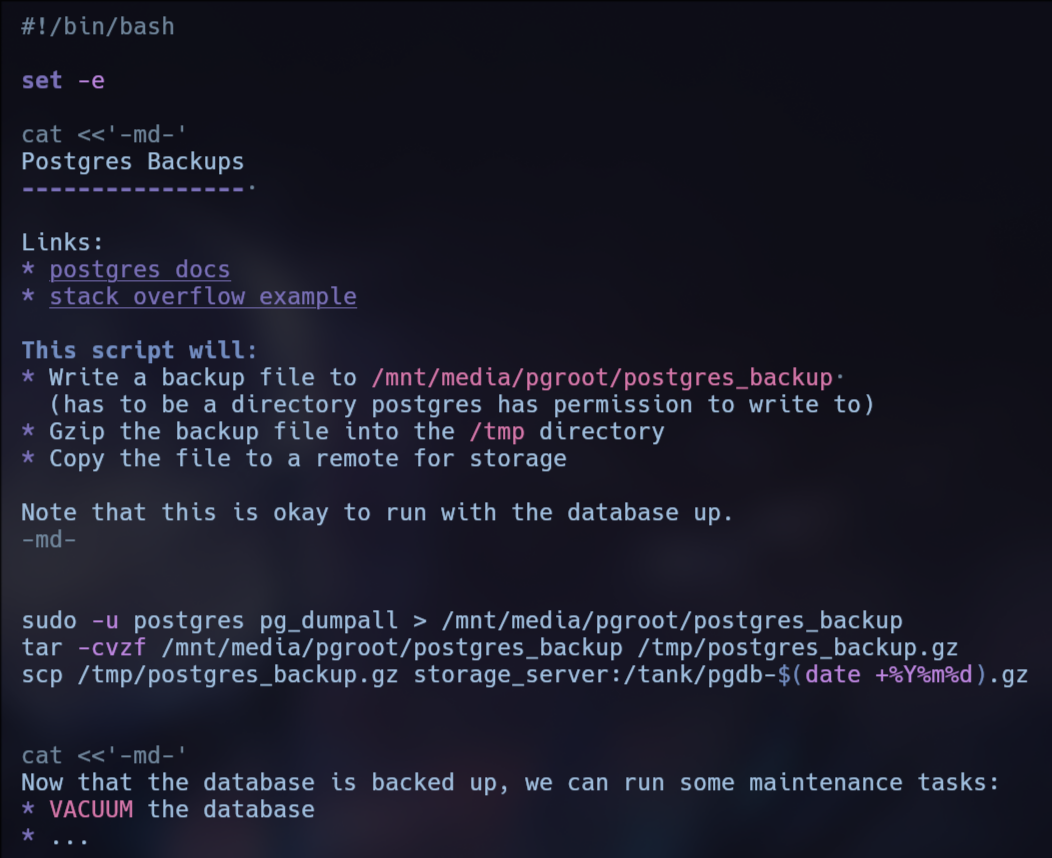Place cursor on the set -e line
The height and width of the screenshot is (858, 1052).
click(62, 81)
